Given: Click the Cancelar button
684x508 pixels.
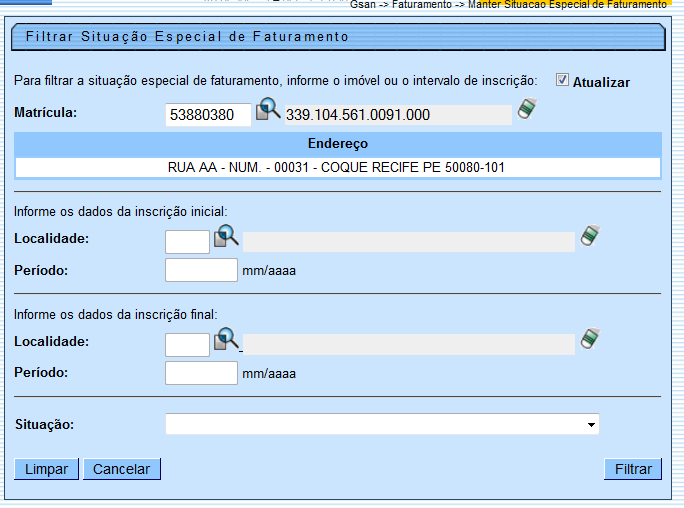Looking at the screenshot, I should tap(121, 469).
